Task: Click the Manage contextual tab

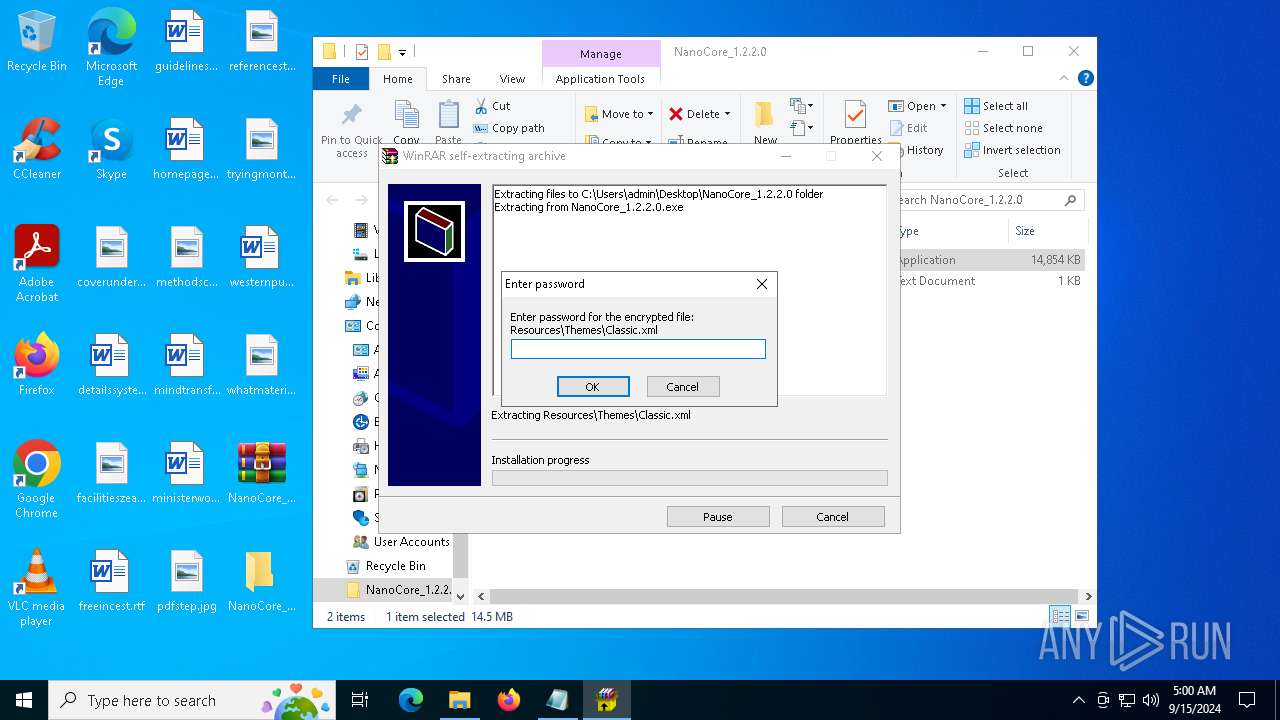Action: click(x=600, y=54)
